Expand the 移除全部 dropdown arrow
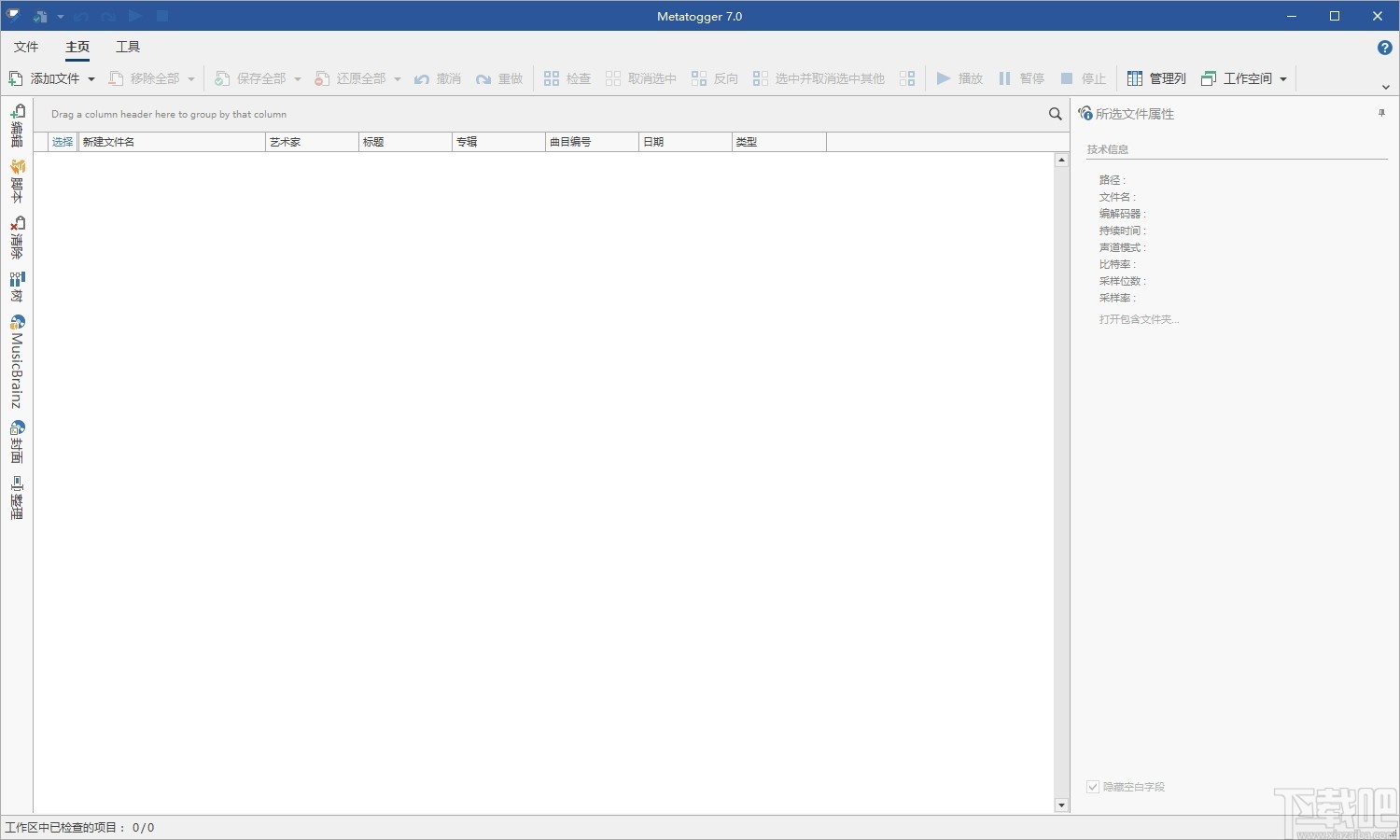This screenshot has width=1400, height=840. (x=191, y=79)
